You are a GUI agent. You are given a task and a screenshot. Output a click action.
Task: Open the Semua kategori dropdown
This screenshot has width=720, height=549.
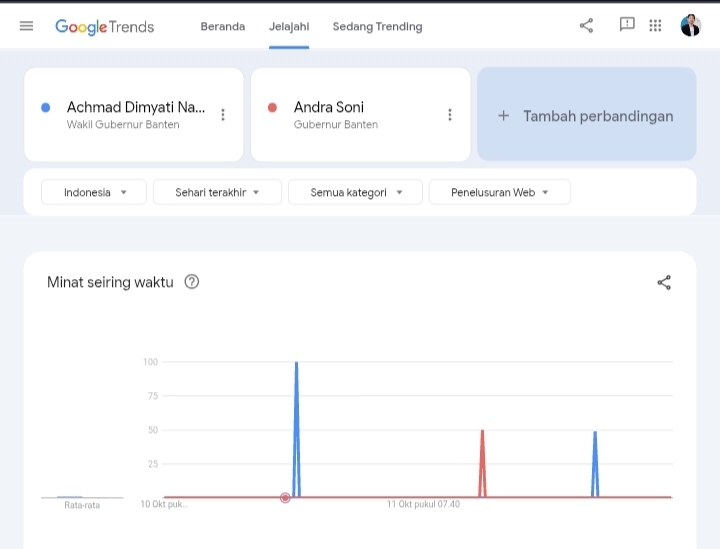pyautogui.click(x=355, y=192)
